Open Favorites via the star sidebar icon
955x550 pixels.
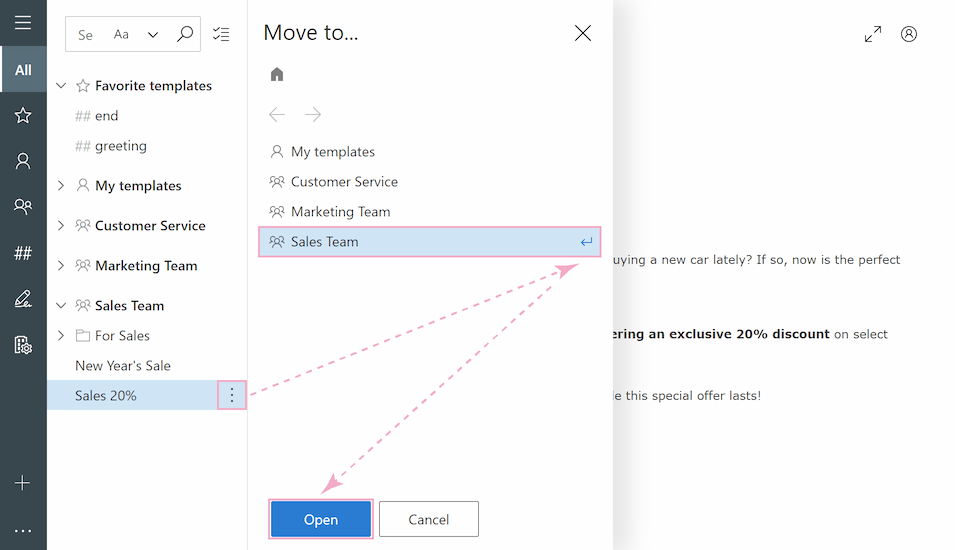point(23,115)
